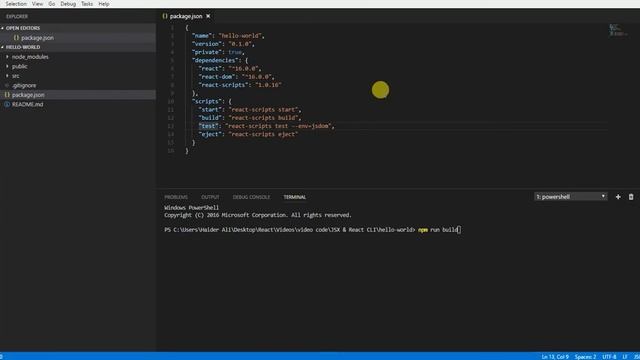Click the JSON braces icon on the editor tab
640x360 pixels.
click(165, 16)
